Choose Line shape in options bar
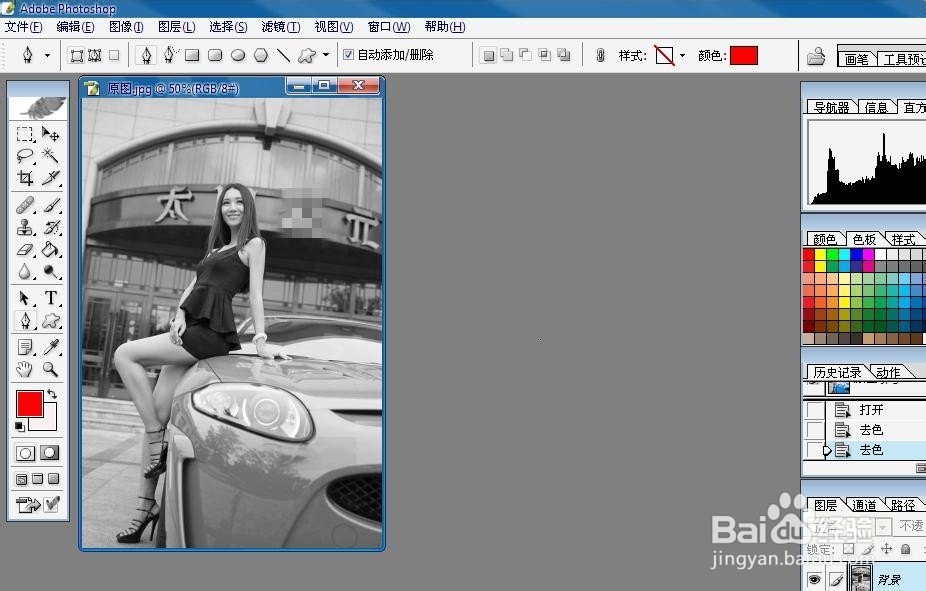Viewport: 926px width, 591px height. point(283,55)
